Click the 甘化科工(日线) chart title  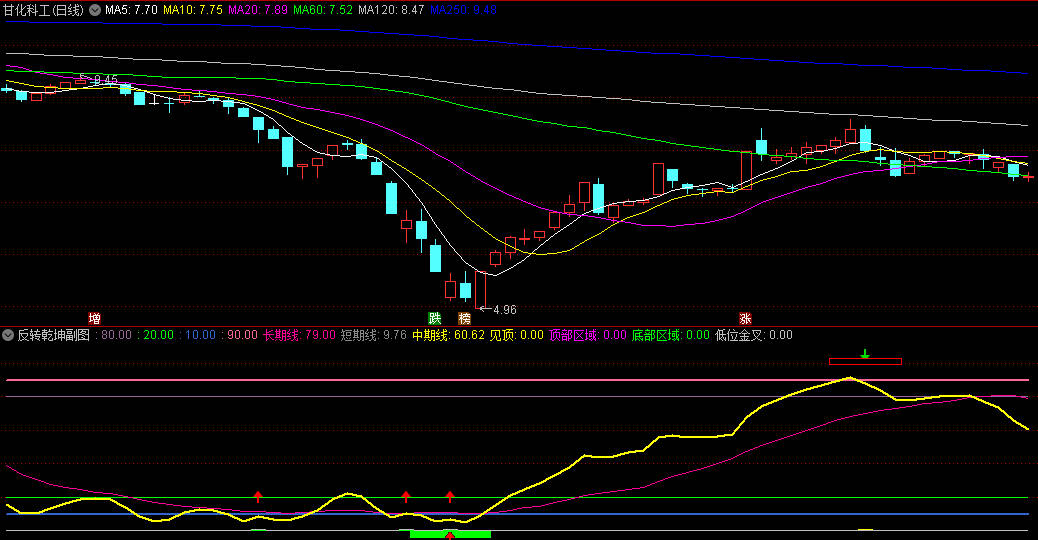click(44, 10)
